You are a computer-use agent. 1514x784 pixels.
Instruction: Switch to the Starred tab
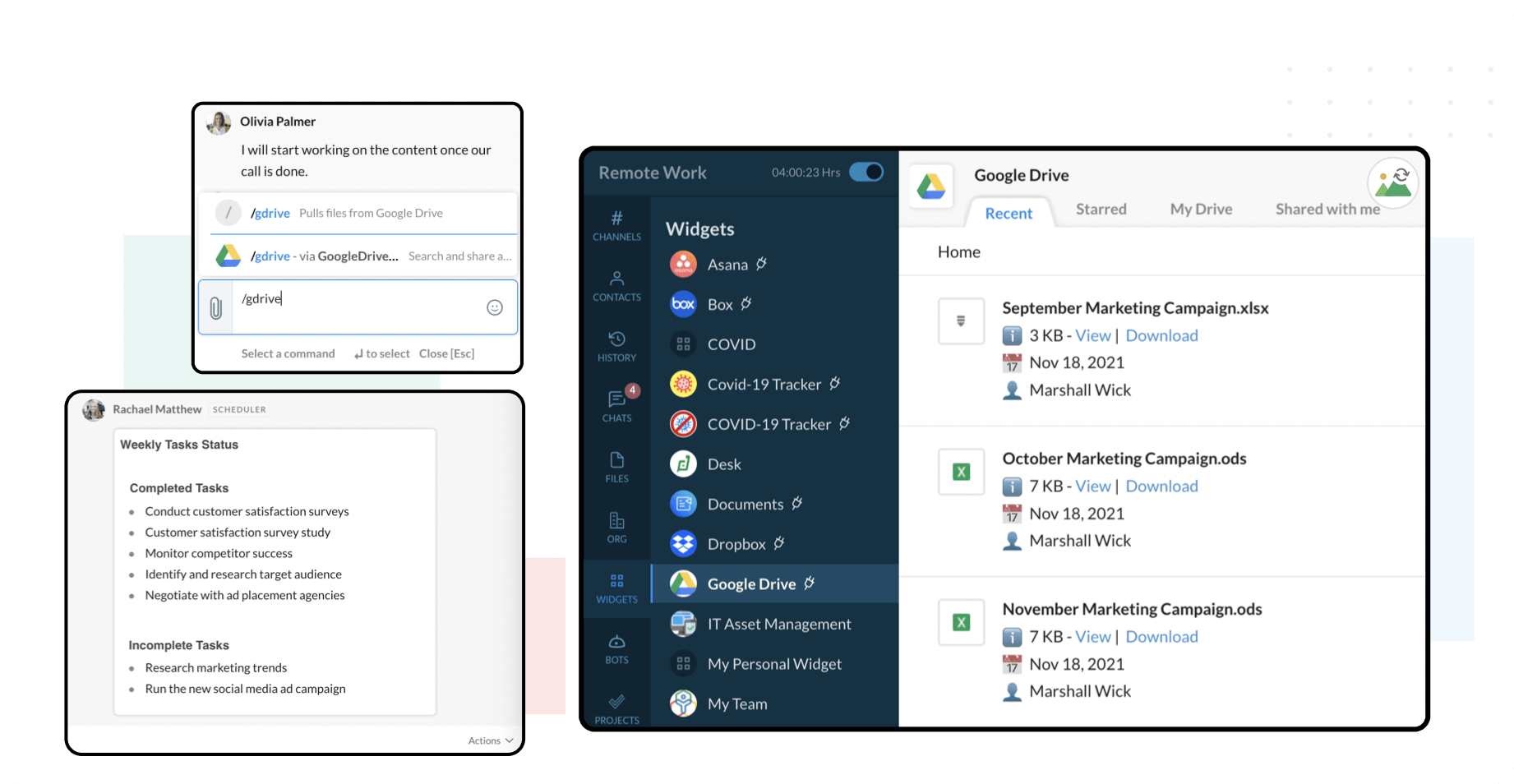coord(1101,210)
